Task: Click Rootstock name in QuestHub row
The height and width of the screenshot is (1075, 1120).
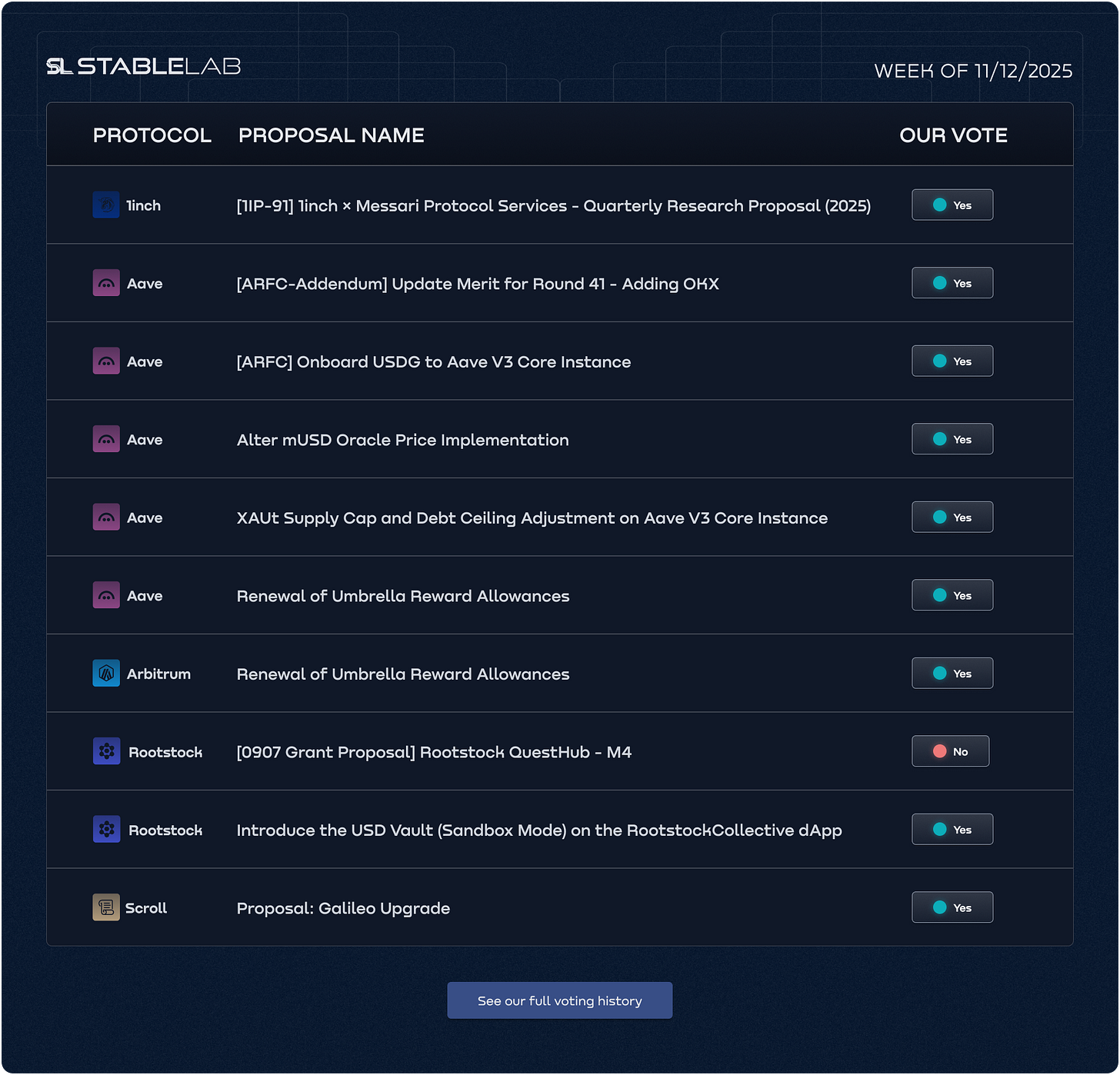Action: tap(165, 752)
